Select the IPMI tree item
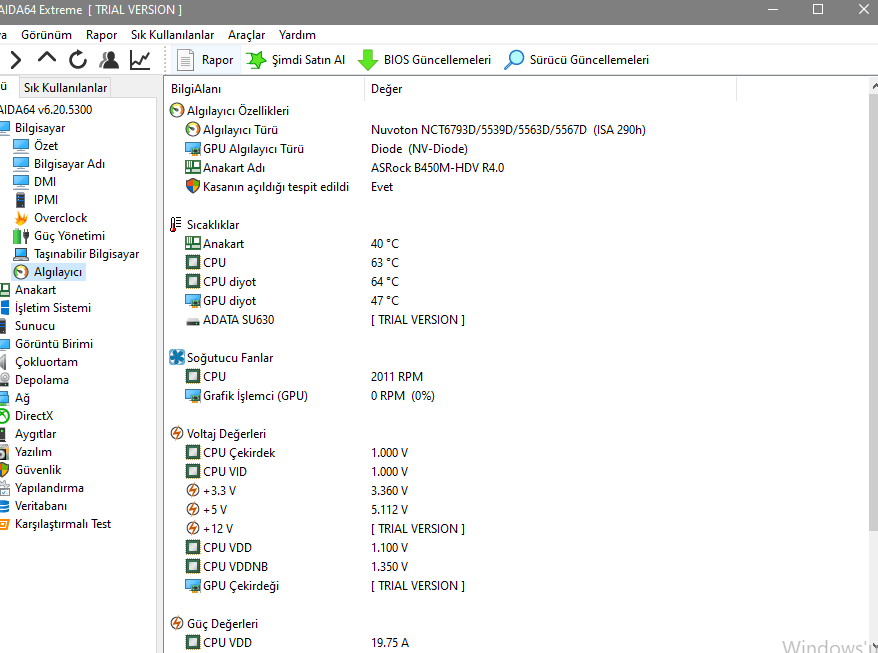This screenshot has width=878, height=653. tap(46, 200)
